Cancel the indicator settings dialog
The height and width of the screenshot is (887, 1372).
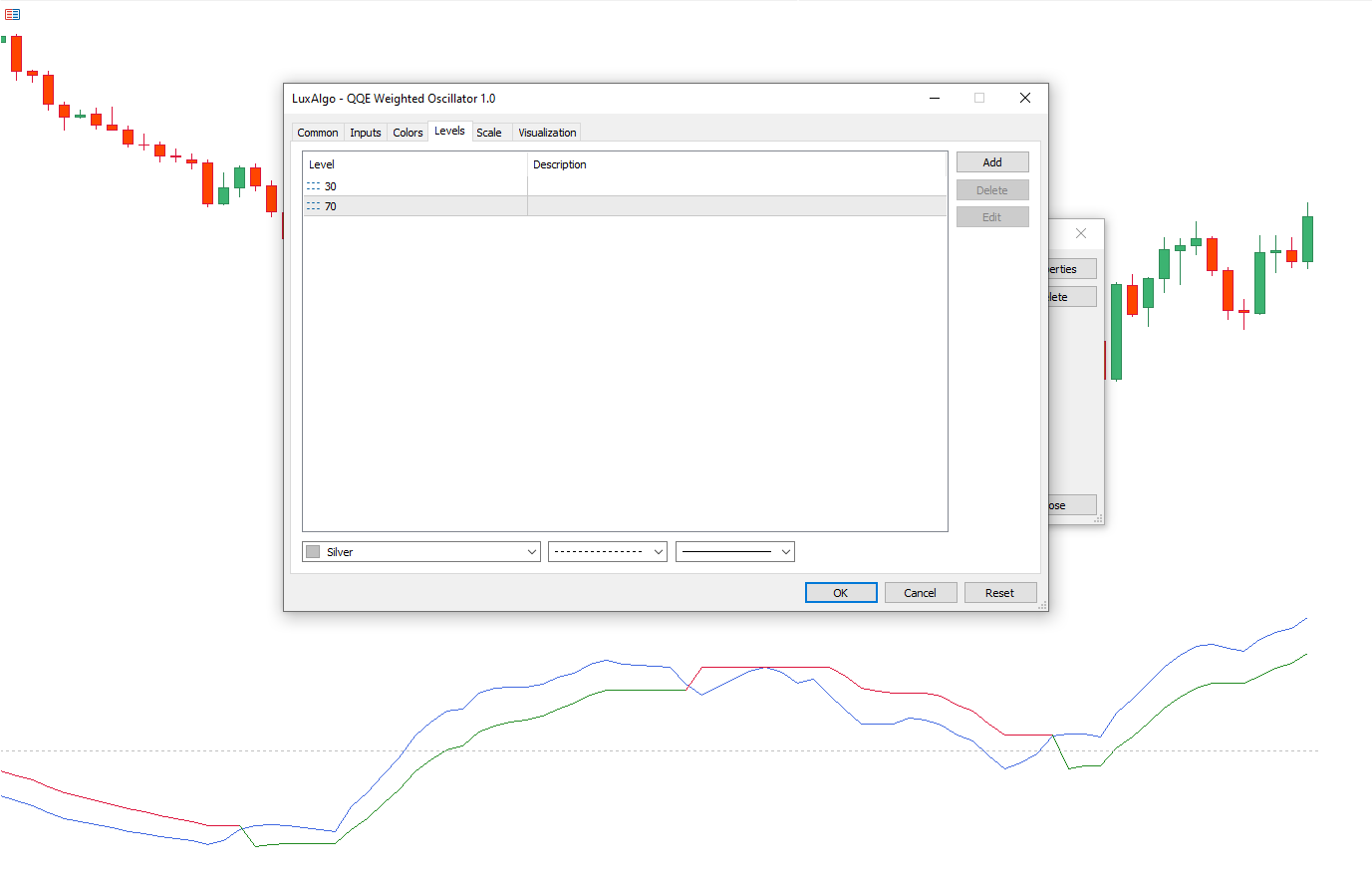(920, 593)
